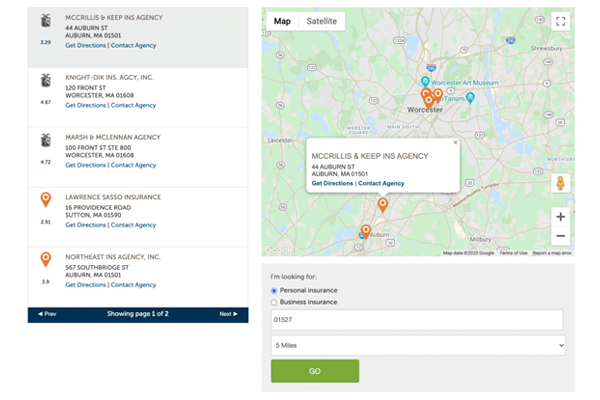
Task: Open map Terms of Use link
Action: pos(513,253)
